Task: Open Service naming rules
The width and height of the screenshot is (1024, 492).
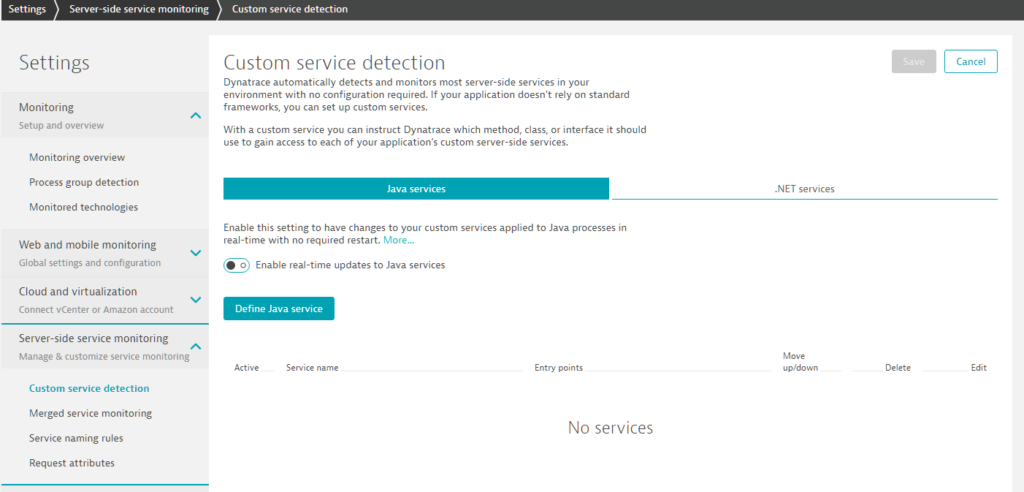Action: point(76,438)
